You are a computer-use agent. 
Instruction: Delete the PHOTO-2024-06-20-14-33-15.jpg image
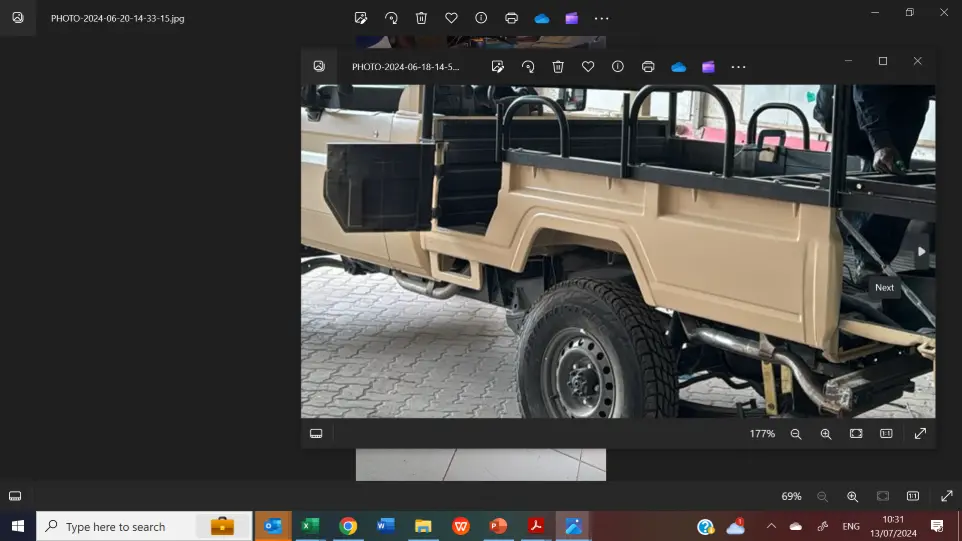click(x=422, y=18)
